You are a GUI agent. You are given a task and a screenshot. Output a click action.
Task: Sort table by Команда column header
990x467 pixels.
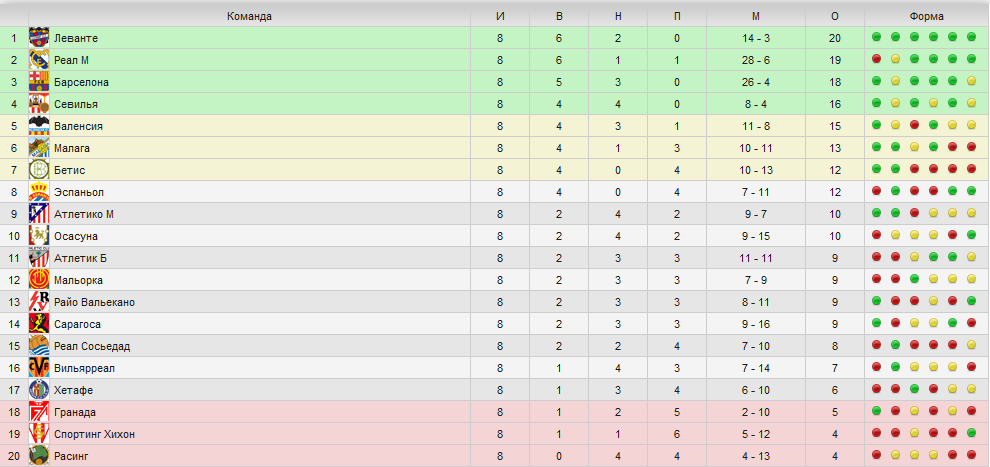coord(249,16)
